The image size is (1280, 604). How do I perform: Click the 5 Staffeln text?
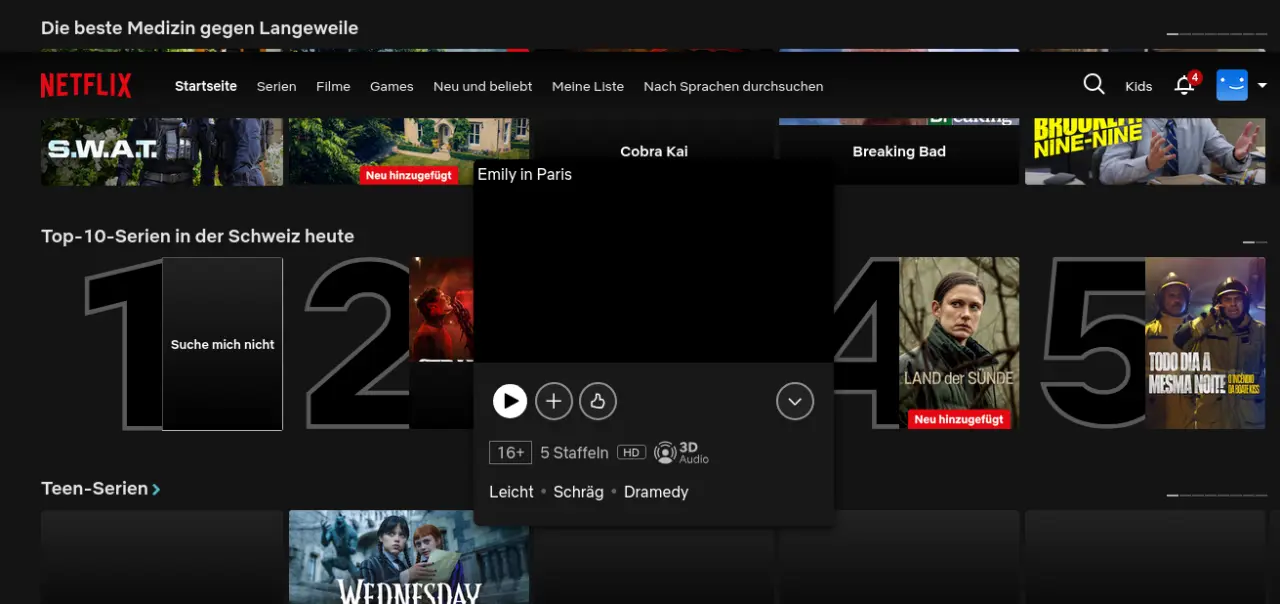click(x=574, y=453)
